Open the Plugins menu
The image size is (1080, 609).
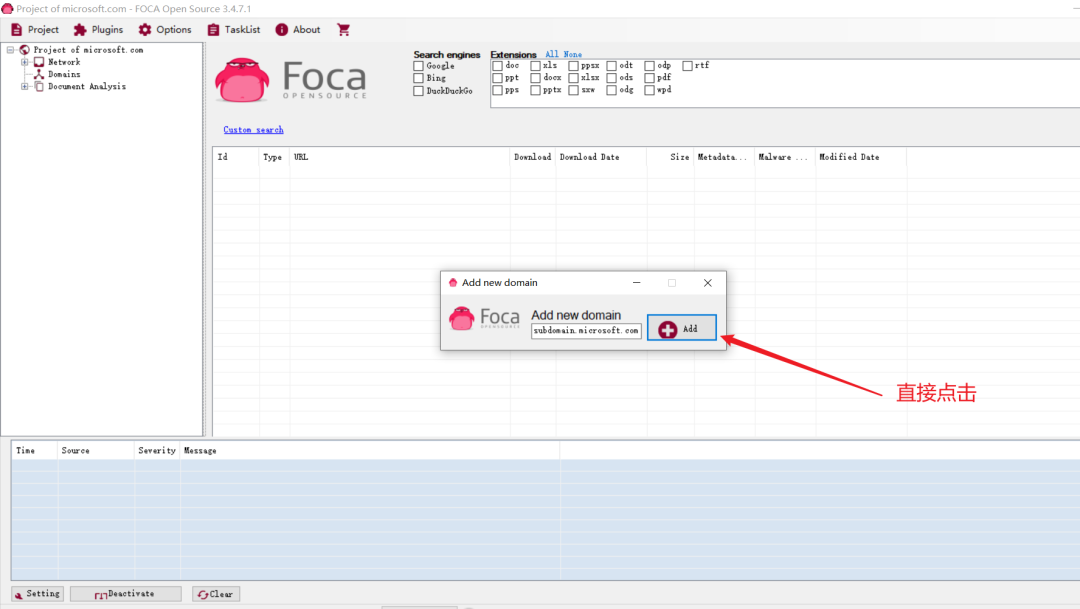pyautogui.click(x=98, y=30)
